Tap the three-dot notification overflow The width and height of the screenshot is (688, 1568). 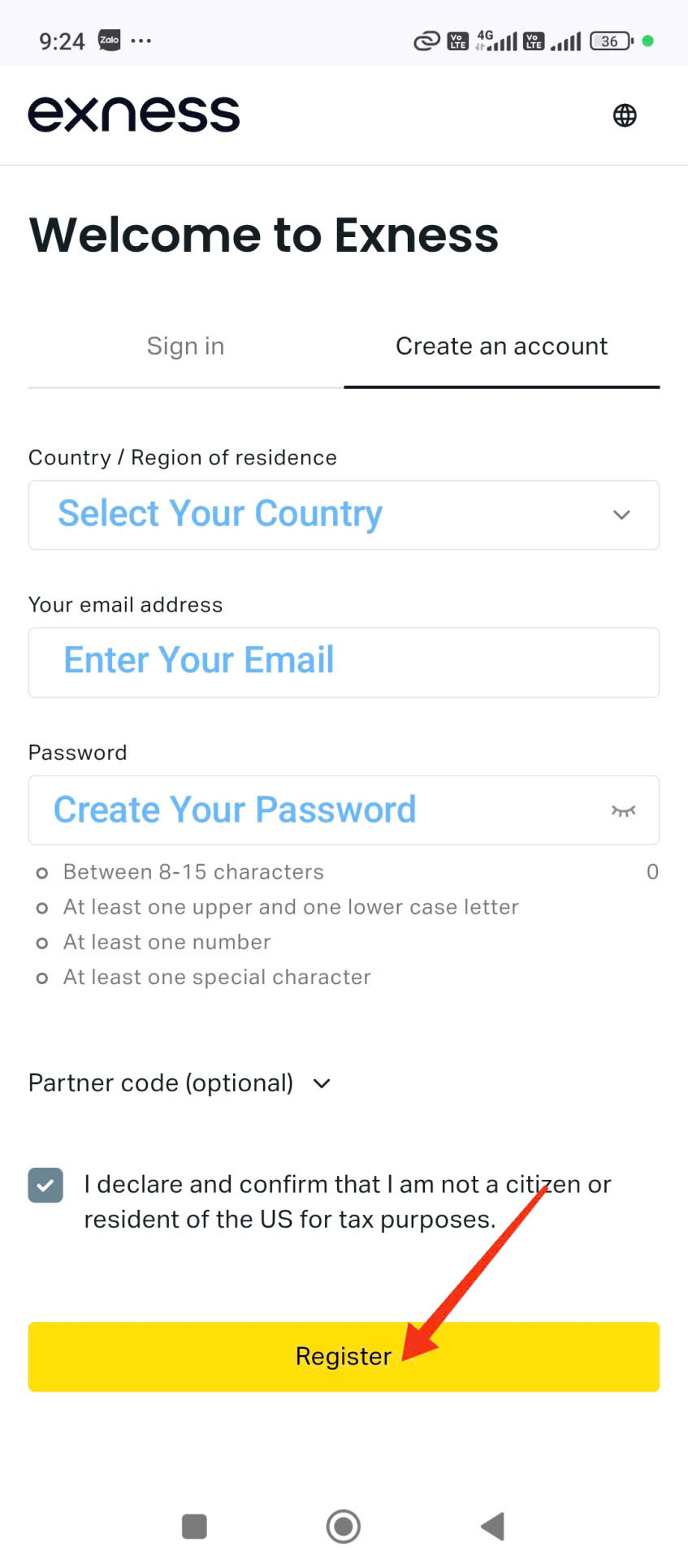pyautogui.click(x=141, y=41)
